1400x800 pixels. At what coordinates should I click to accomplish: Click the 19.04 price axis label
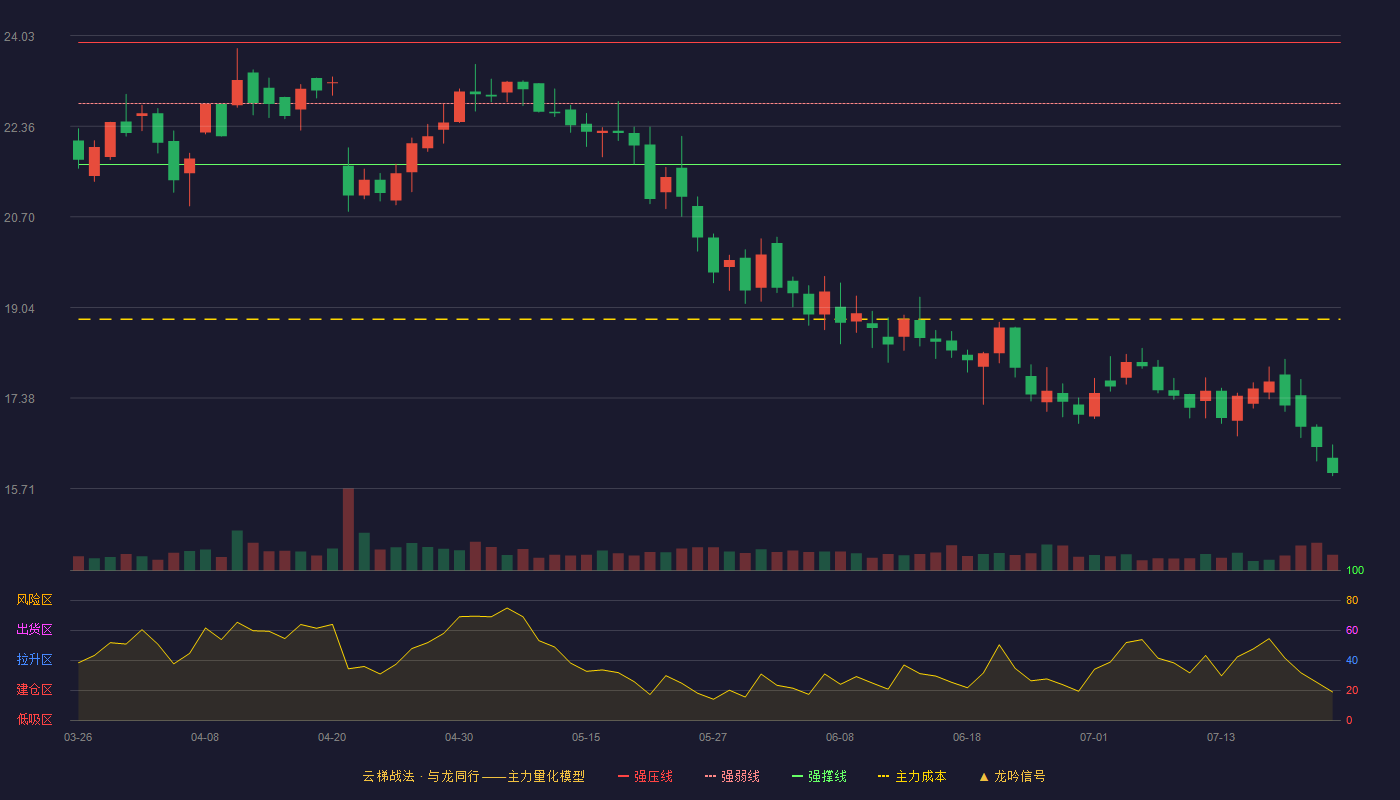(19, 309)
